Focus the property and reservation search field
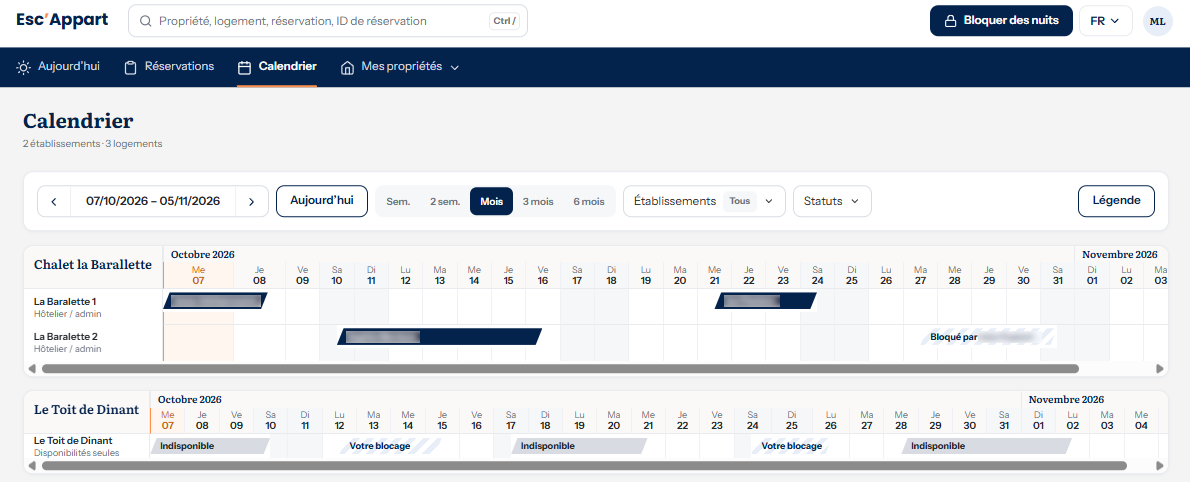The width and height of the screenshot is (1190, 482). pyautogui.click(x=328, y=21)
